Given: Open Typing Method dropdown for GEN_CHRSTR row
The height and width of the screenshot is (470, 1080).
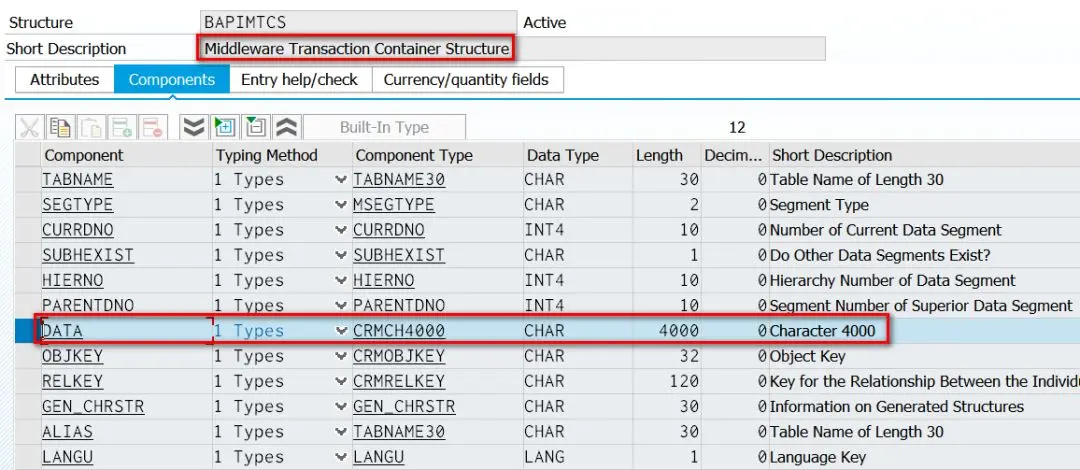Looking at the screenshot, I should (340, 407).
